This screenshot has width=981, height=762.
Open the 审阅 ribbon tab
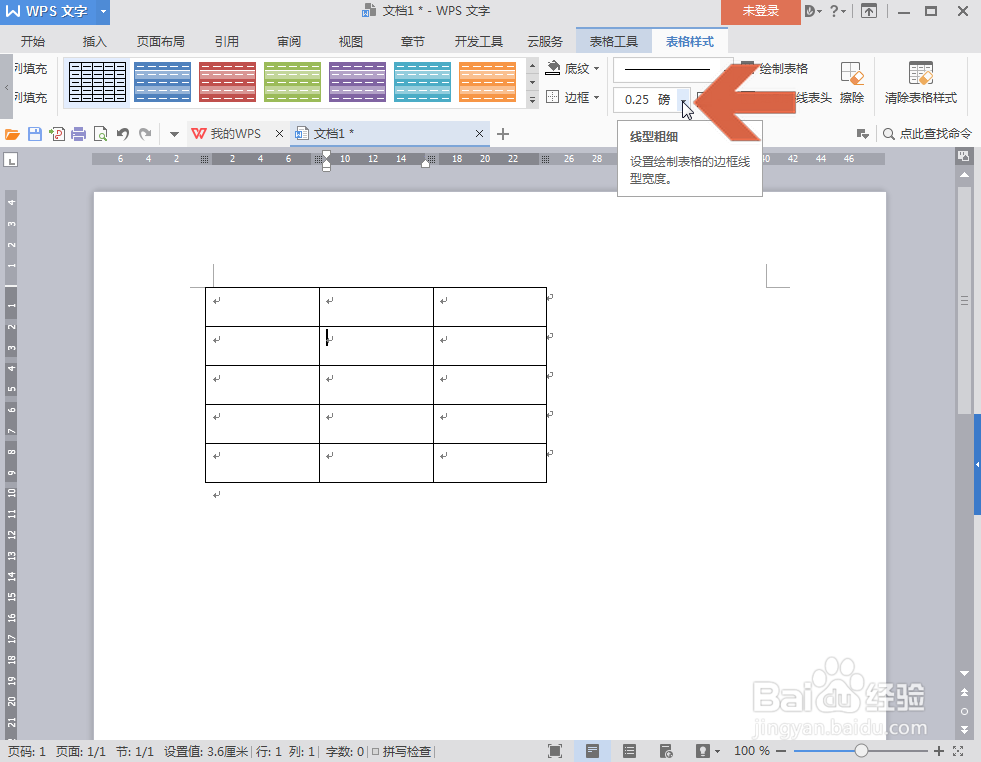click(288, 41)
